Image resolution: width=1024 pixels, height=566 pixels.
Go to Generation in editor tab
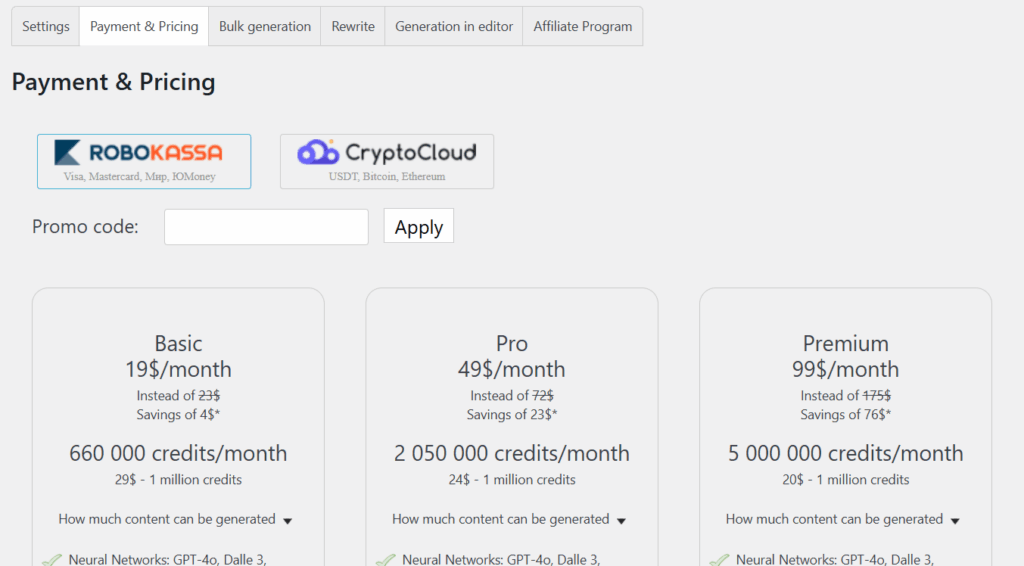pyautogui.click(x=454, y=27)
